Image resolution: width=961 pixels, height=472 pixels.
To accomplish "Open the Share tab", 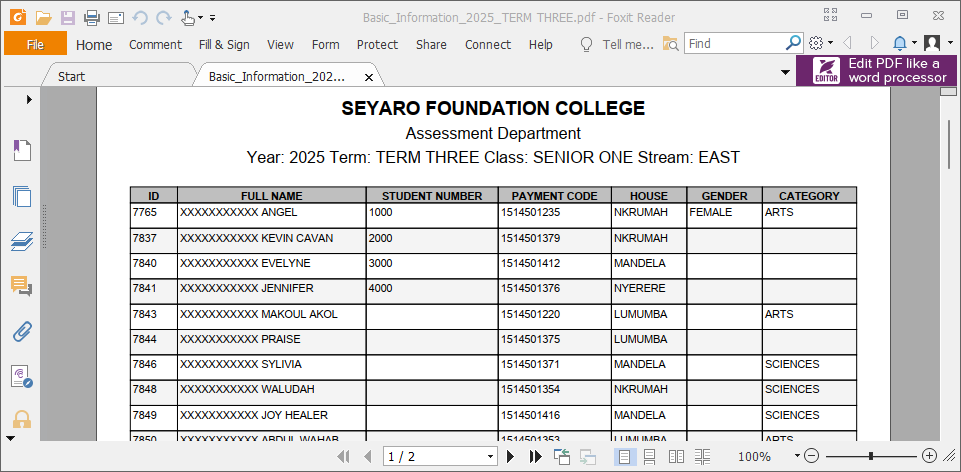I will (431, 44).
